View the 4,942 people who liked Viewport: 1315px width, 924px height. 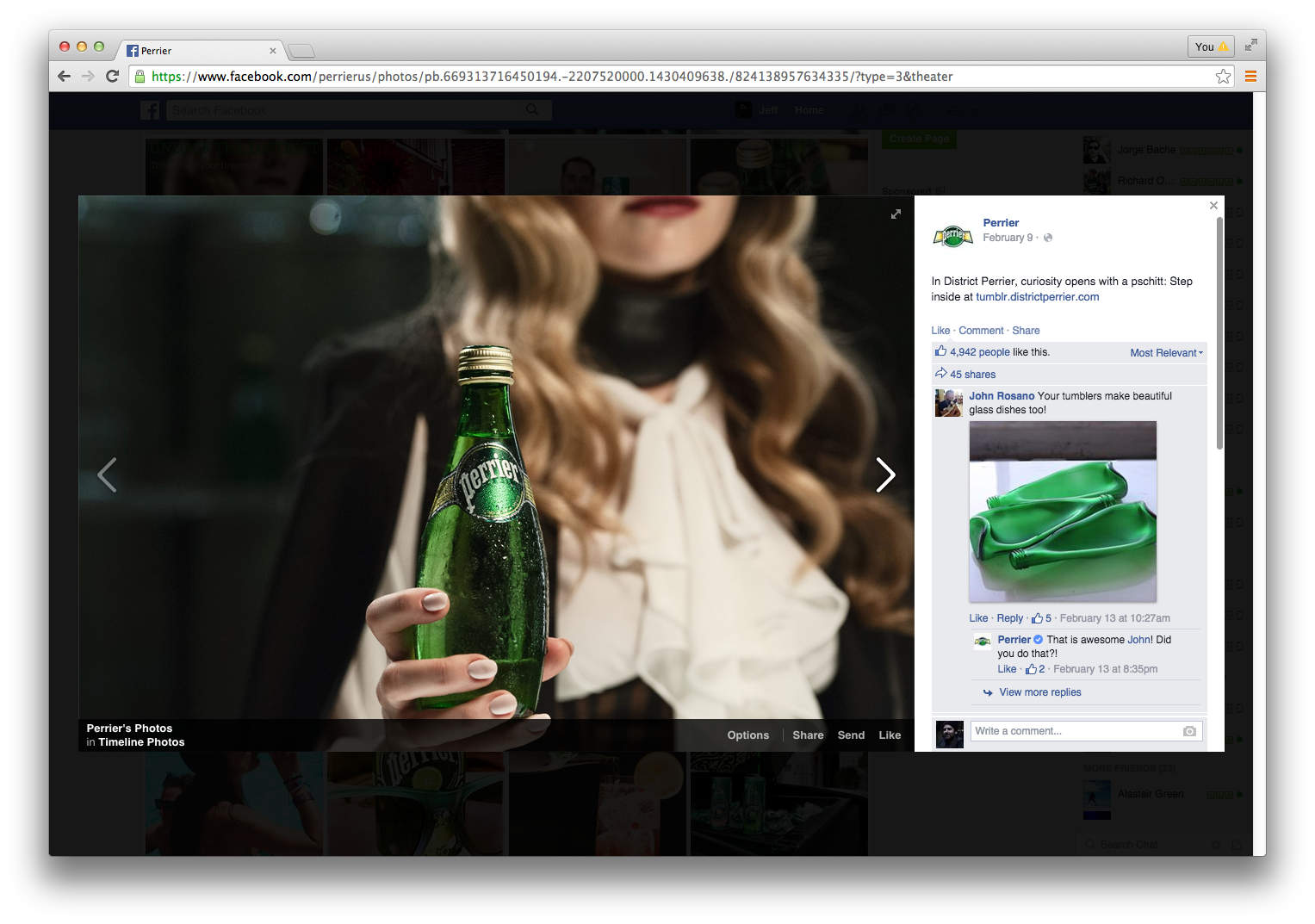pos(979,352)
